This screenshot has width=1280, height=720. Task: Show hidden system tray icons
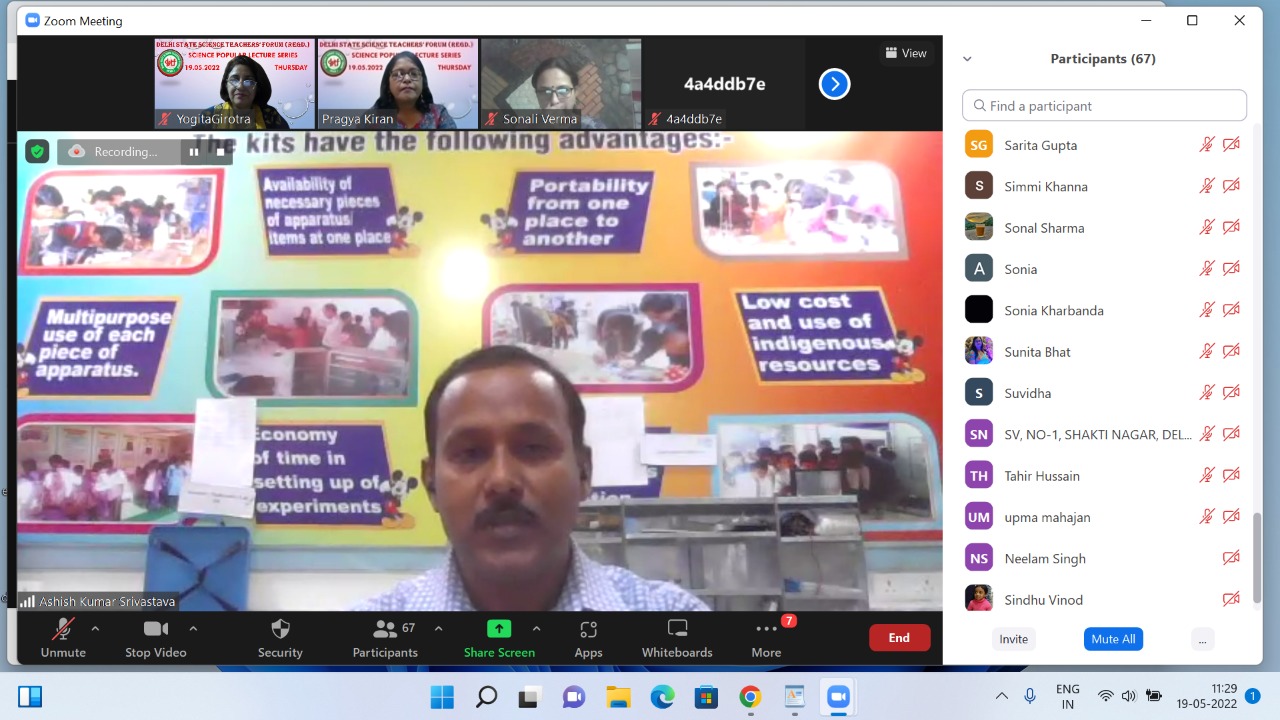coord(1002,696)
